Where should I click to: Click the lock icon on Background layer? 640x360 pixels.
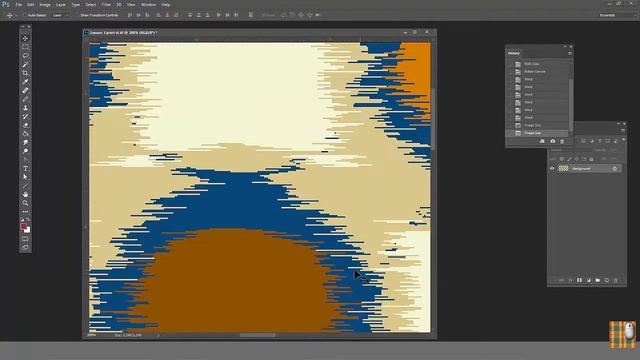615,169
